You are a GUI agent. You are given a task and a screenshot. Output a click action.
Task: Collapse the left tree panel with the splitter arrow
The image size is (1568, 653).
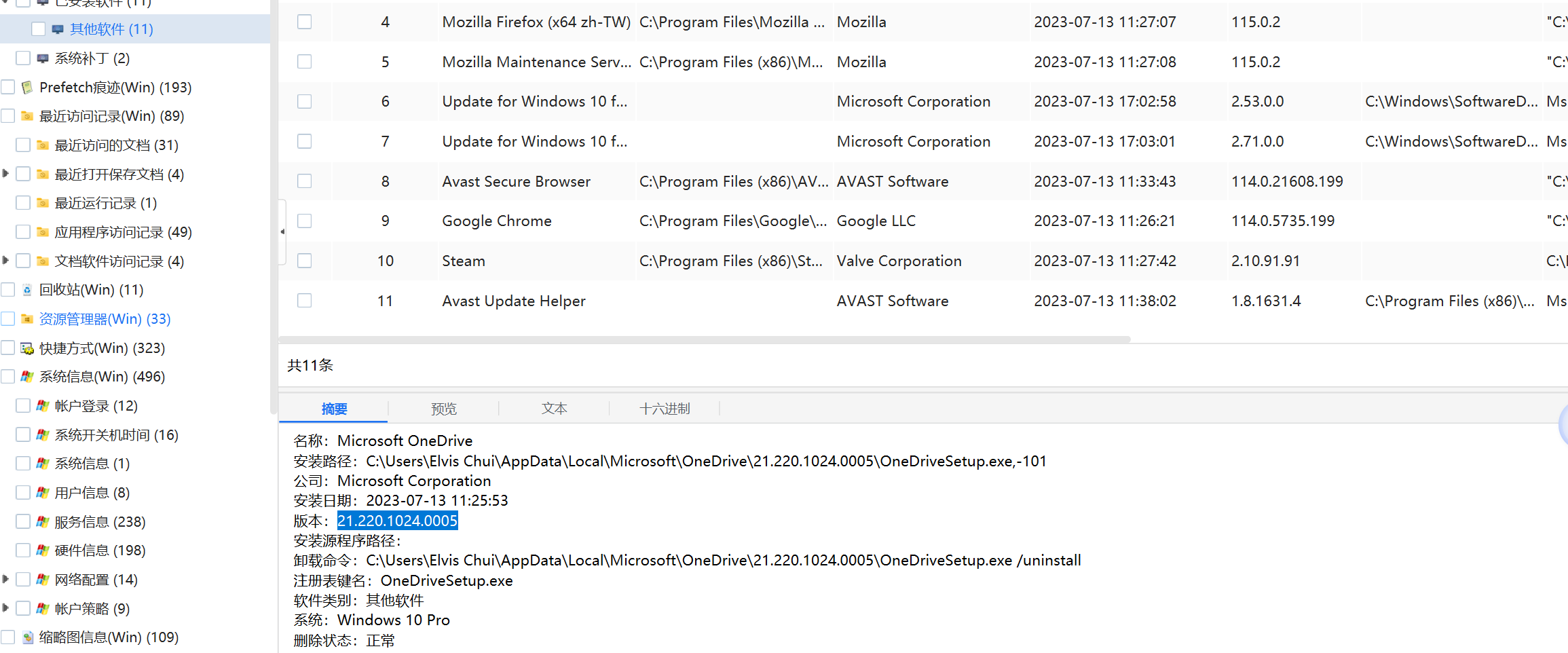pos(282,232)
